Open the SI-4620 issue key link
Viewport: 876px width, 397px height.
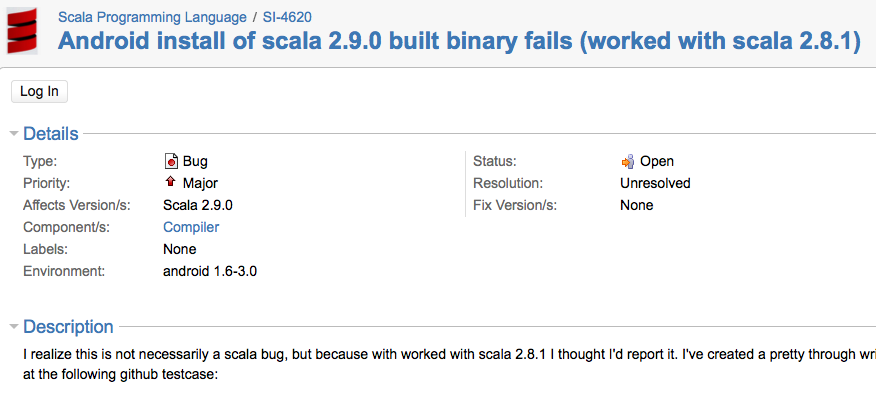tap(287, 17)
